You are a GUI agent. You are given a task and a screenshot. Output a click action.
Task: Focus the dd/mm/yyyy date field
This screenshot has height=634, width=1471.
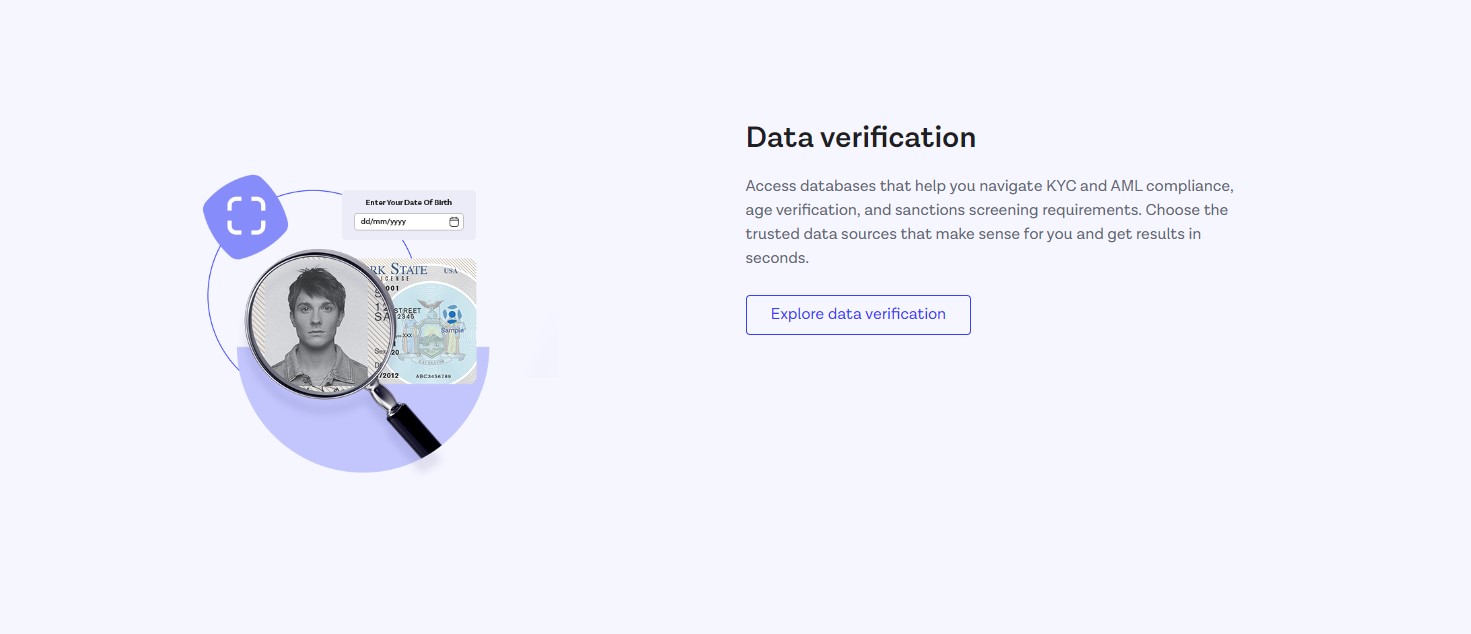tap(402, 222)
